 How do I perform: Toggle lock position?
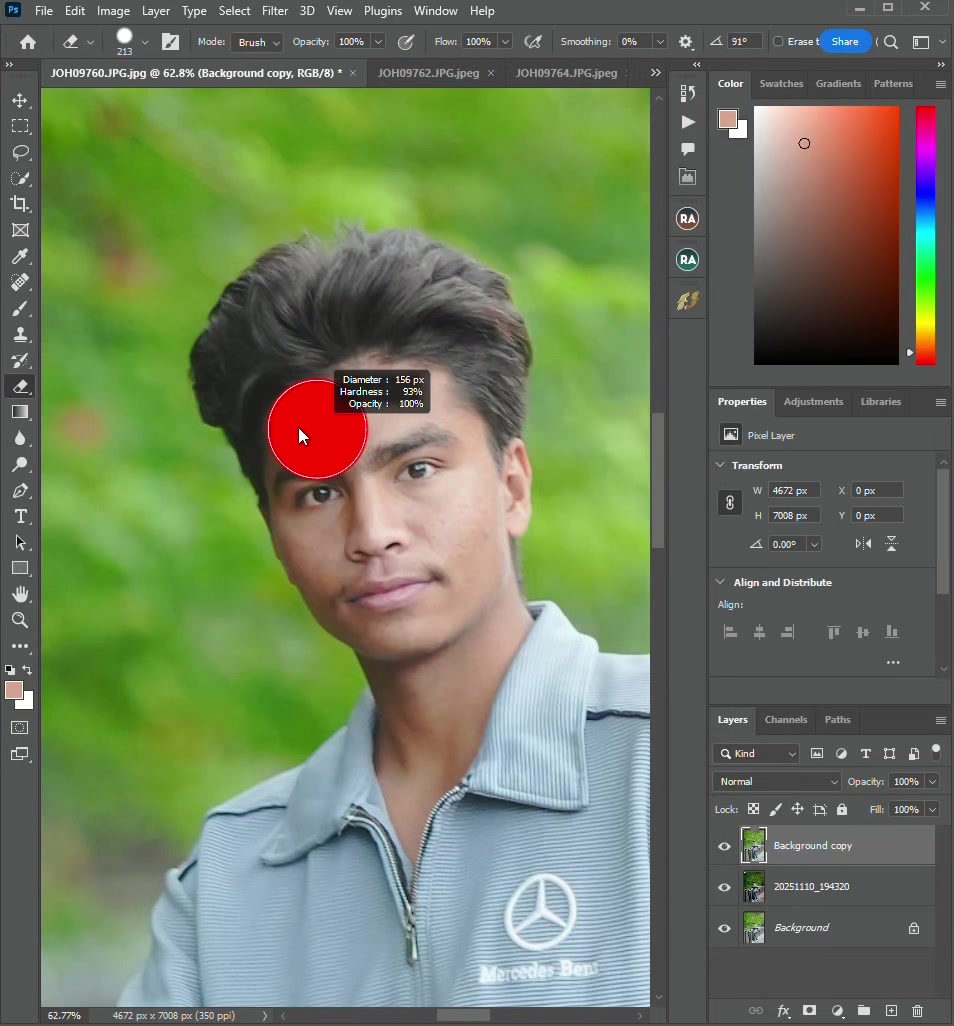coord(797,809)
